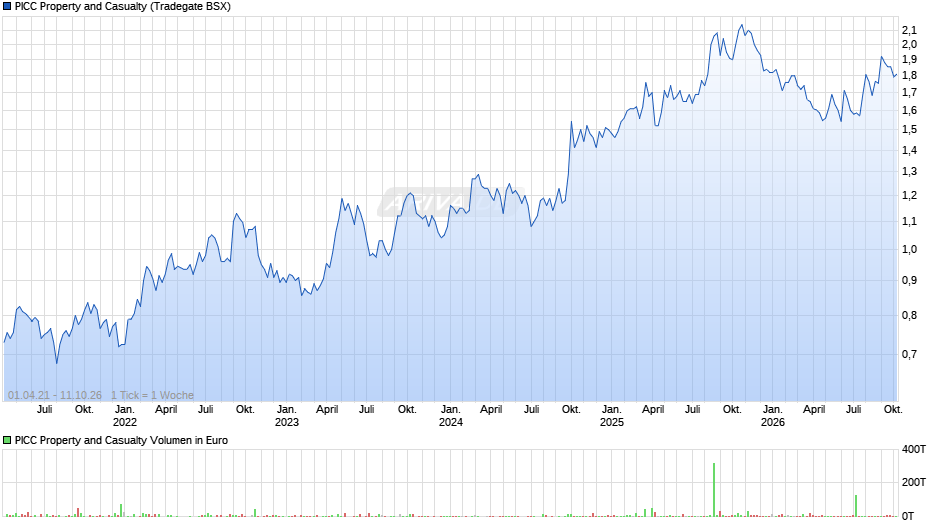The width and height of the screenshot is (940, 526).
Task: Click the '1,5' price axis label
Action: (x=909, y=130)
